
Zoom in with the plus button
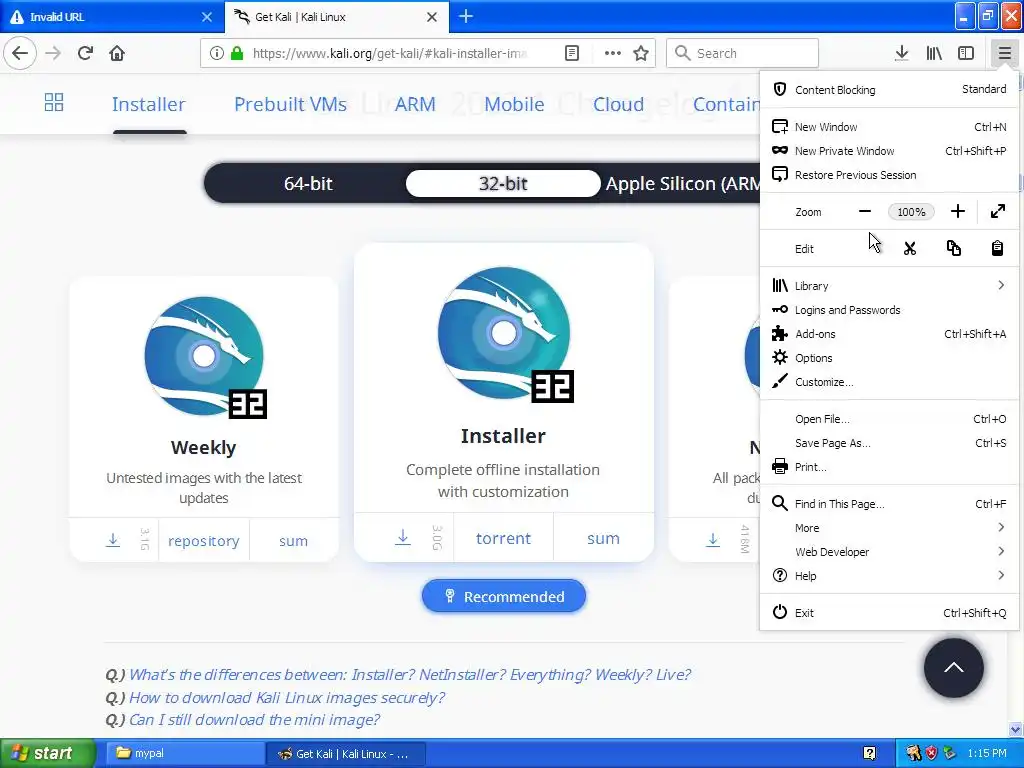pyautogui.click(x=957, y=211)
